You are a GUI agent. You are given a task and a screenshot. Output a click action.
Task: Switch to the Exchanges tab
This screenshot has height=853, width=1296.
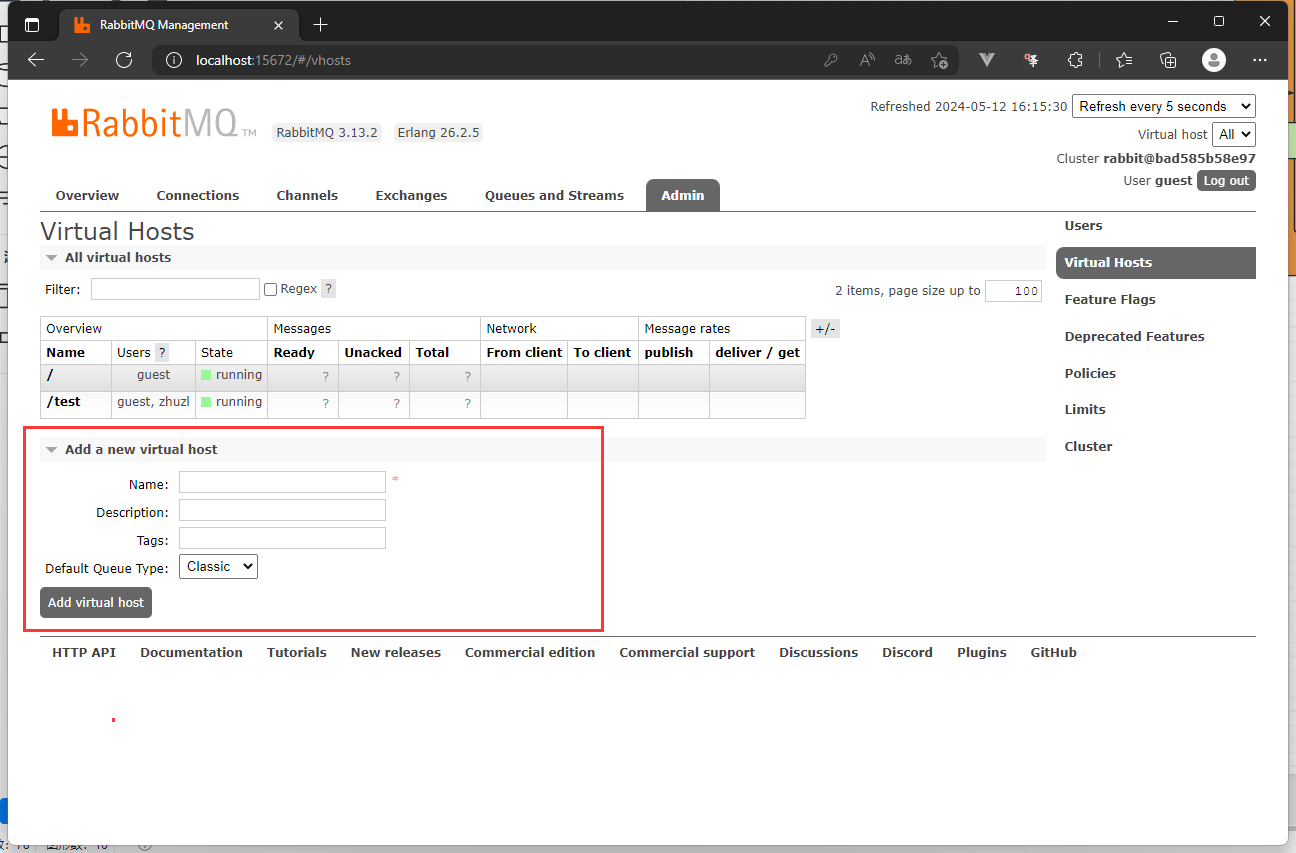(x=411, y=195)
